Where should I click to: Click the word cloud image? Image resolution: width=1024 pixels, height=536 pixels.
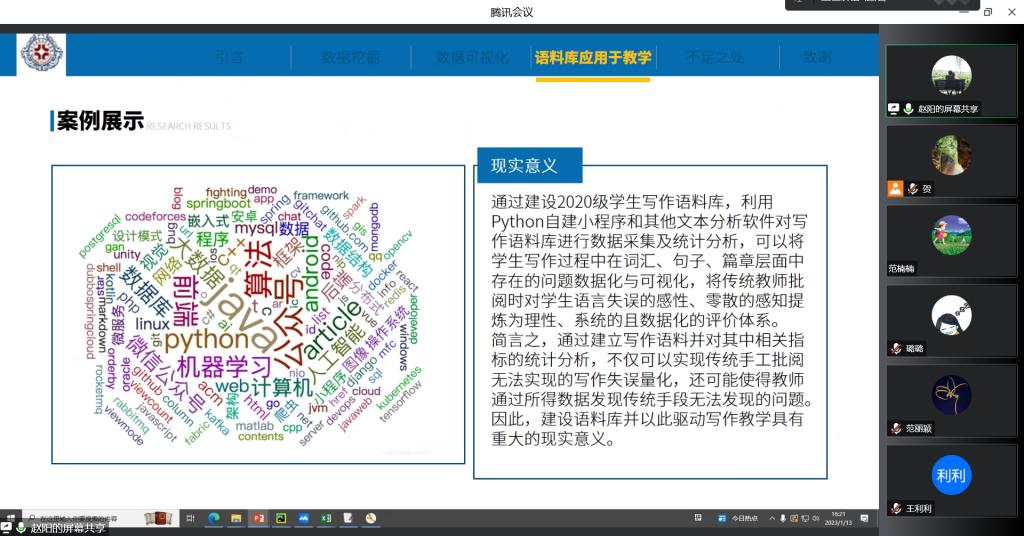coord(258,314)
